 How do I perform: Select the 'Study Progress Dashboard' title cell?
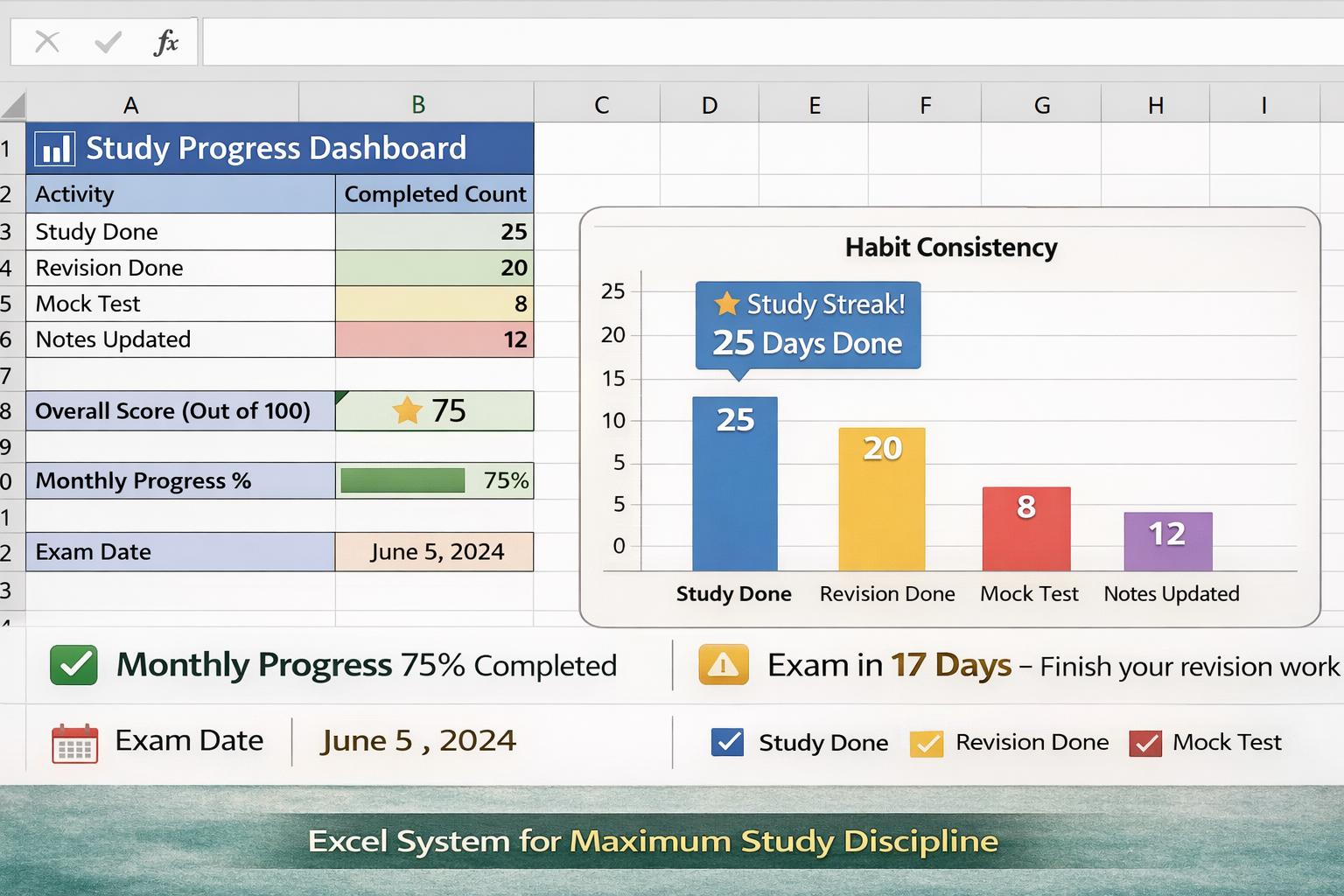pyautogui.click(x=280, y=148)
